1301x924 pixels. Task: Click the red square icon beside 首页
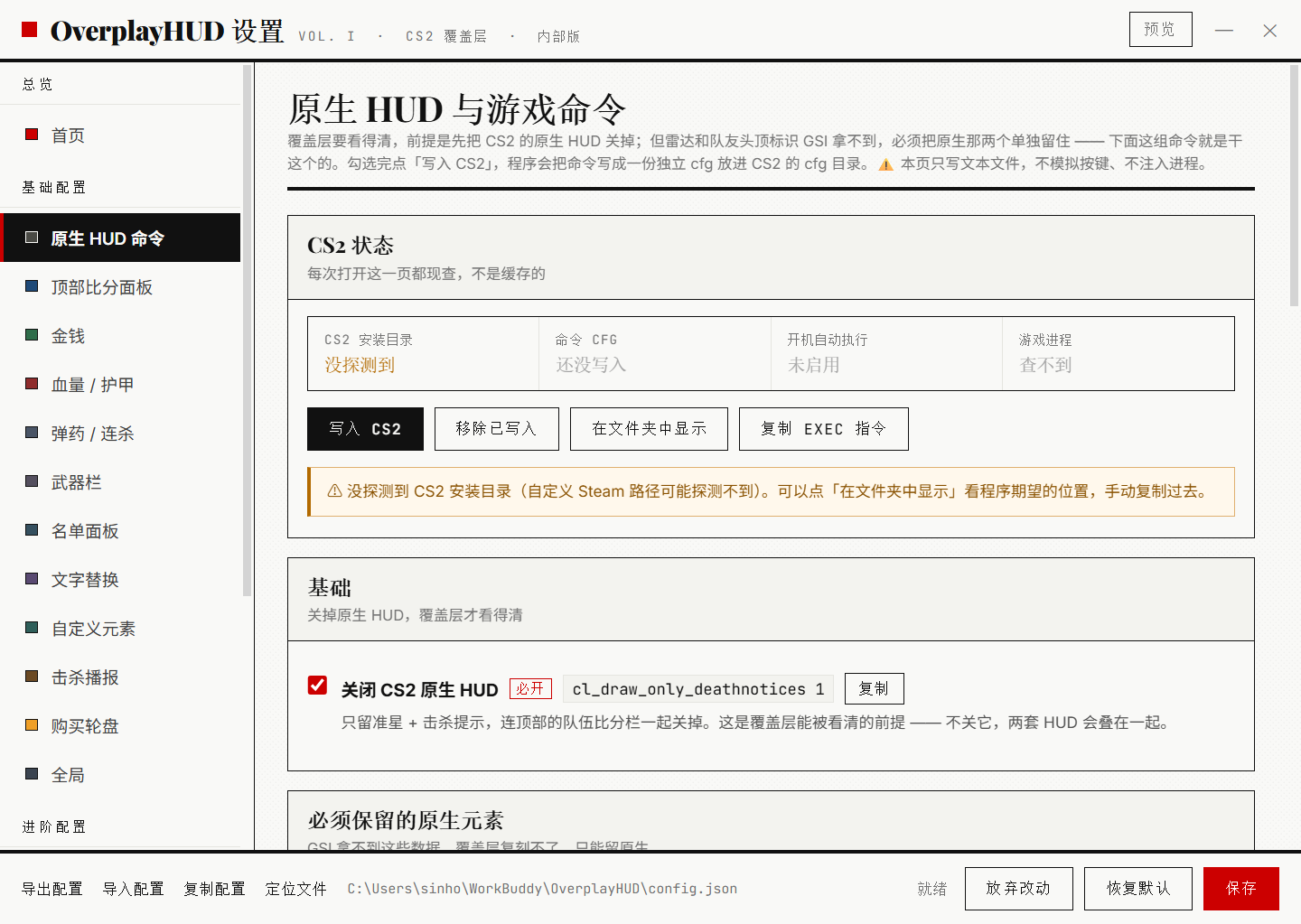point(32,135)
